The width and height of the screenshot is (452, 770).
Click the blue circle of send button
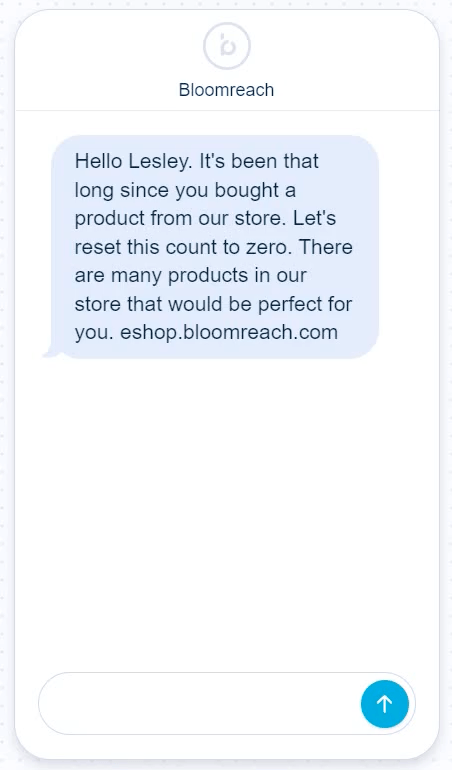pos(385,704)
